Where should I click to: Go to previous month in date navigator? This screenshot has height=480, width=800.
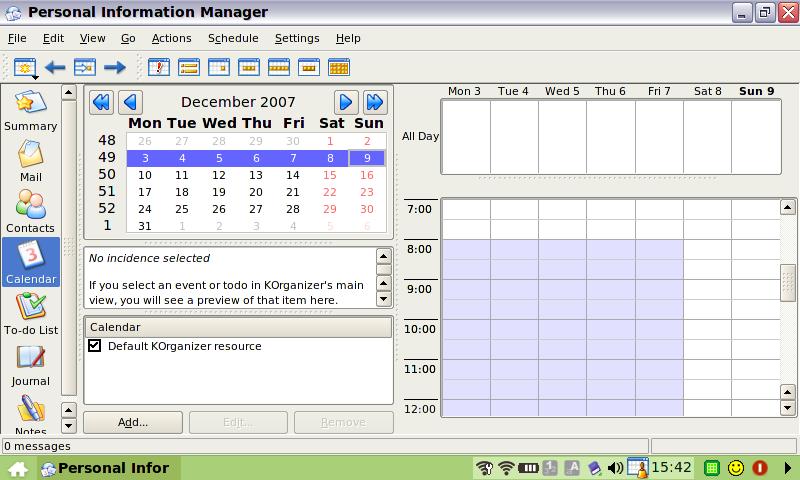(x=131, y=102)
